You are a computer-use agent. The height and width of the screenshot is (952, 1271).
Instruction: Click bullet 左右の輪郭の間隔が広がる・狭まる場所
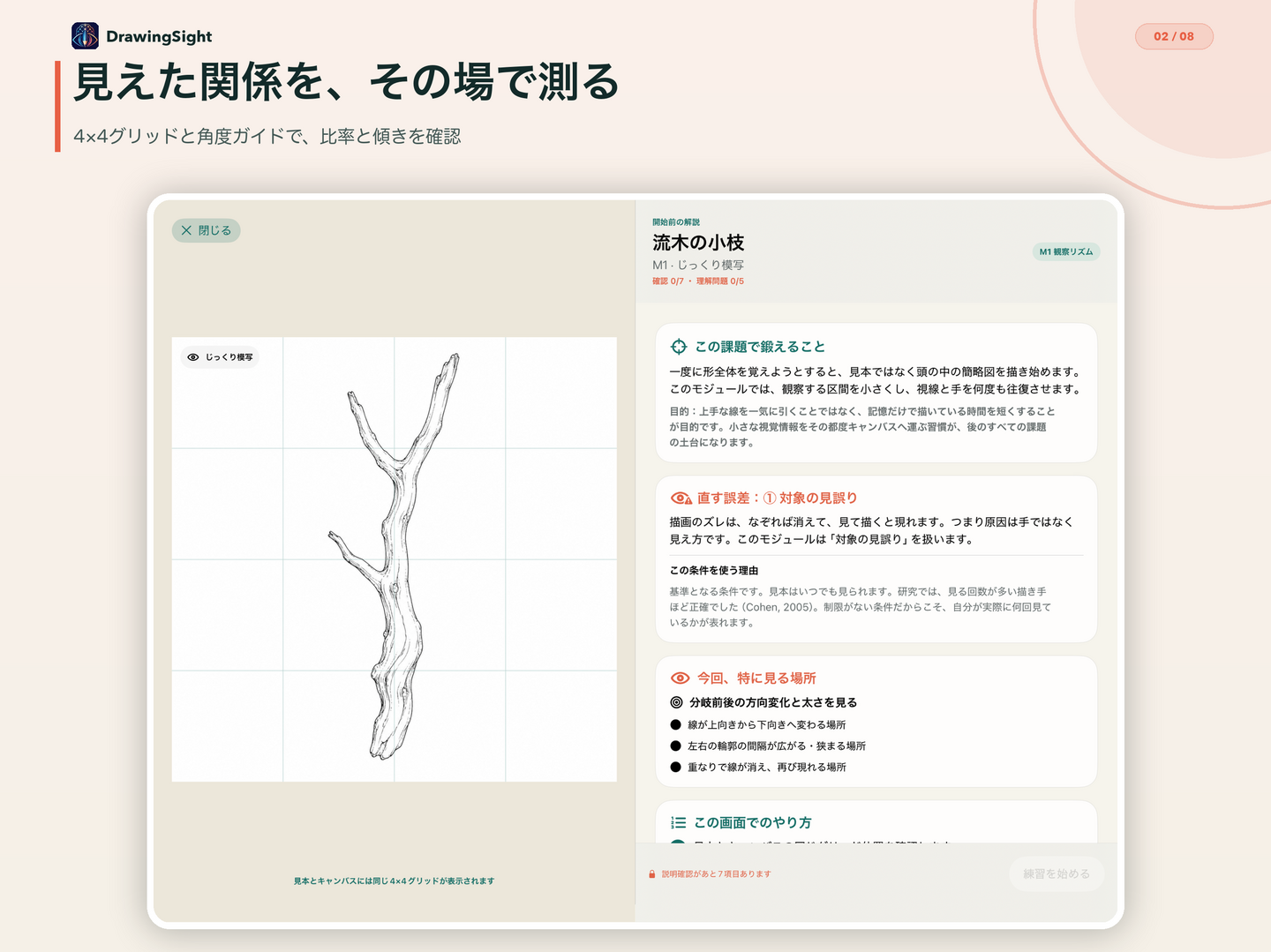pos(768,746)
